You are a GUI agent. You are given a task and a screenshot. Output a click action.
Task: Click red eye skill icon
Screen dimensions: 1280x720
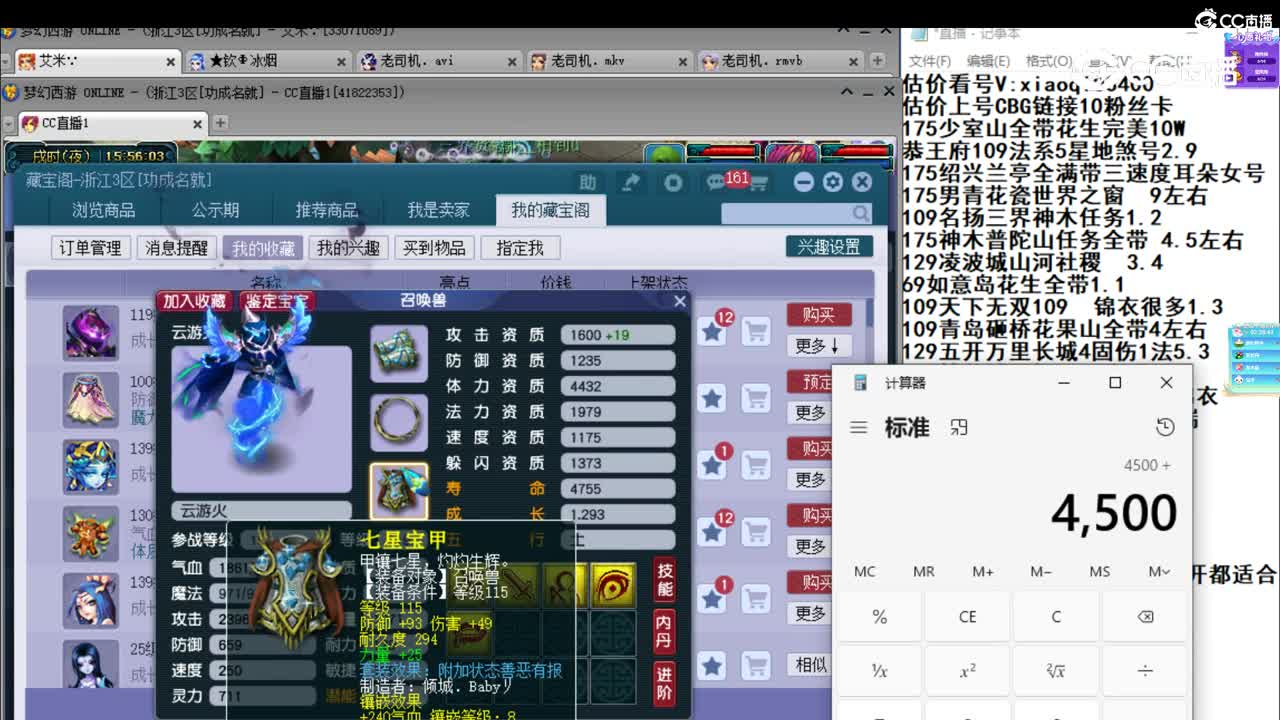[x=613, y=585]
